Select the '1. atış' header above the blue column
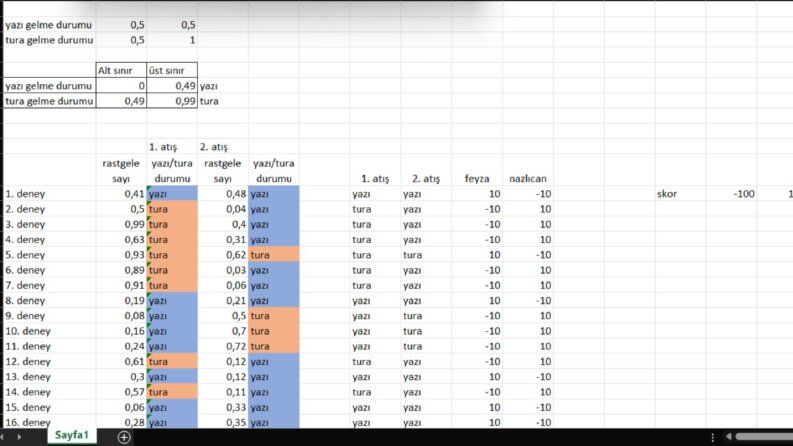Screen dimensions: 793x446 [x=172, y=147]
